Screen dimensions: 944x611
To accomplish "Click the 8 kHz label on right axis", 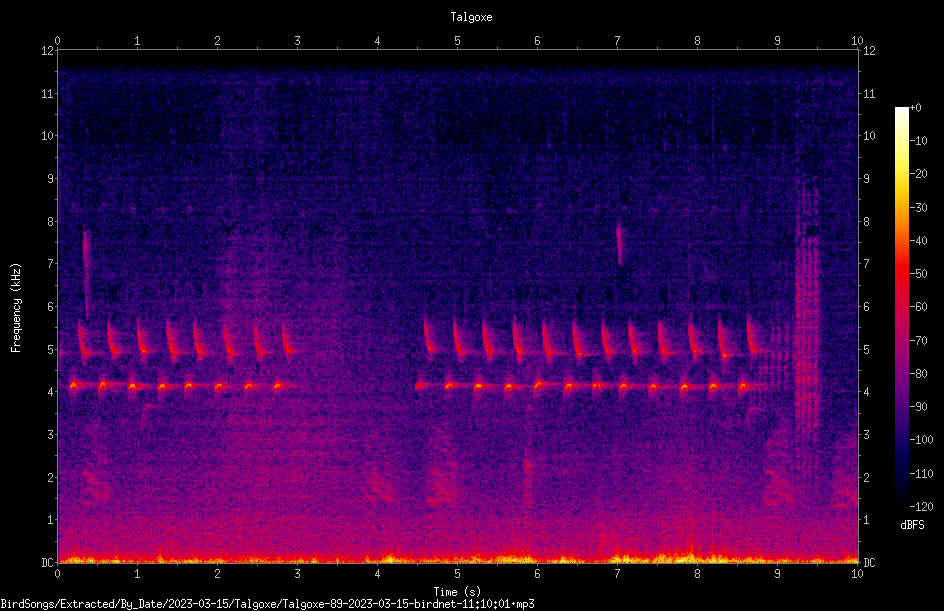I will click(x=866, y=222).
